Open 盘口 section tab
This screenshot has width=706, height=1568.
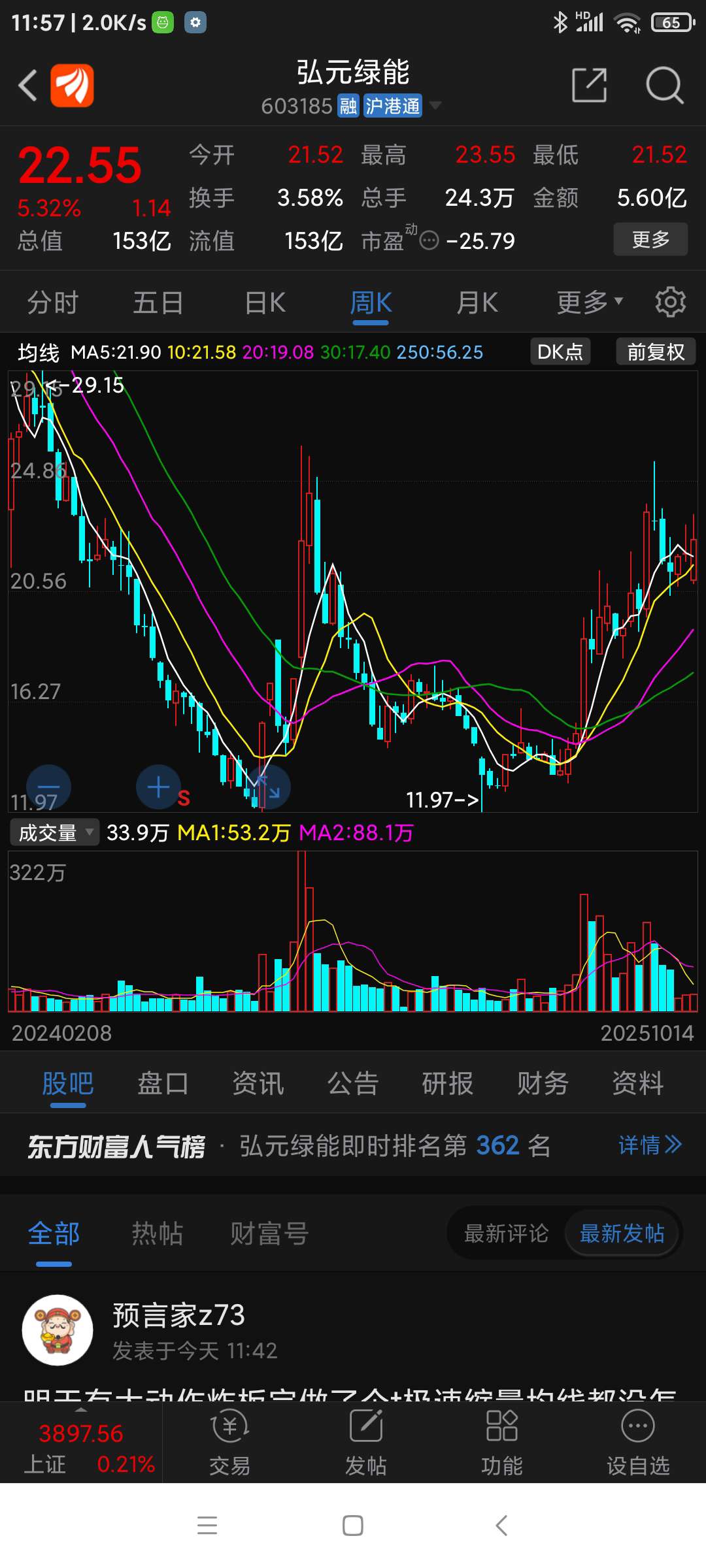[x=163, y=1083]
